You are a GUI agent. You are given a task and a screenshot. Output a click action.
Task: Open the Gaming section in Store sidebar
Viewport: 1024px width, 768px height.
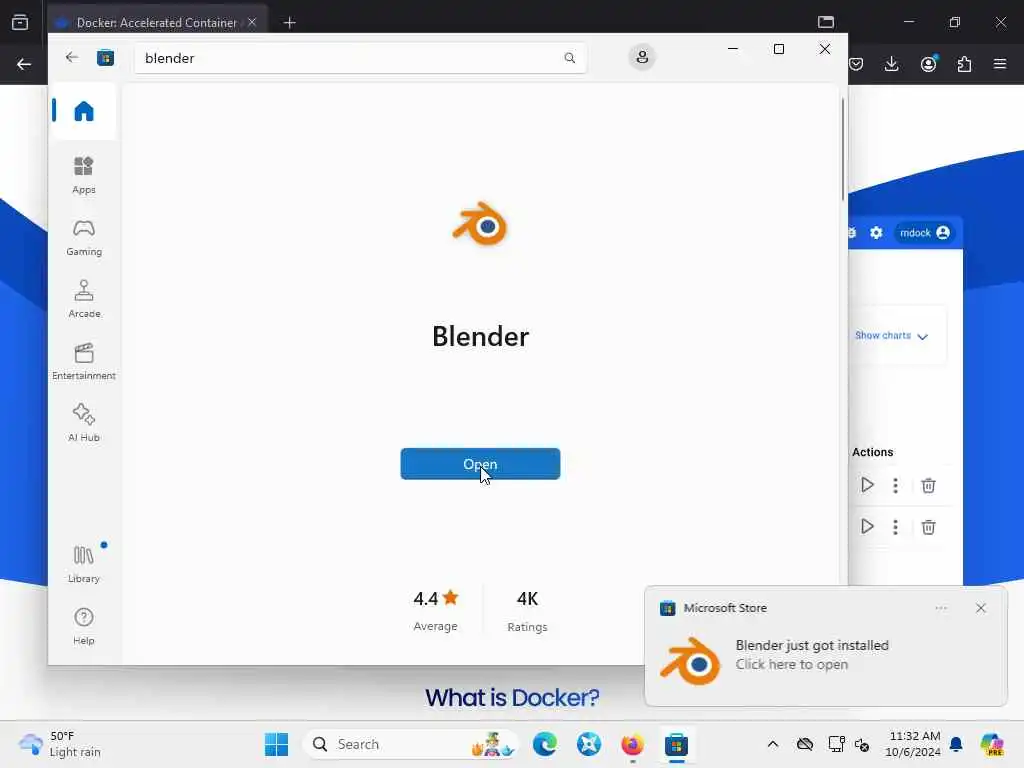[84, 237]
